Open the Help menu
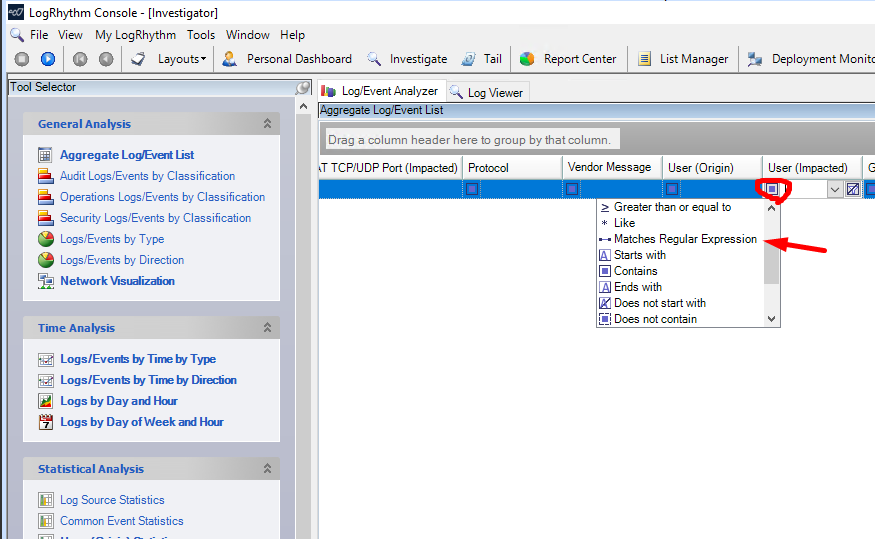 (292, 35)
